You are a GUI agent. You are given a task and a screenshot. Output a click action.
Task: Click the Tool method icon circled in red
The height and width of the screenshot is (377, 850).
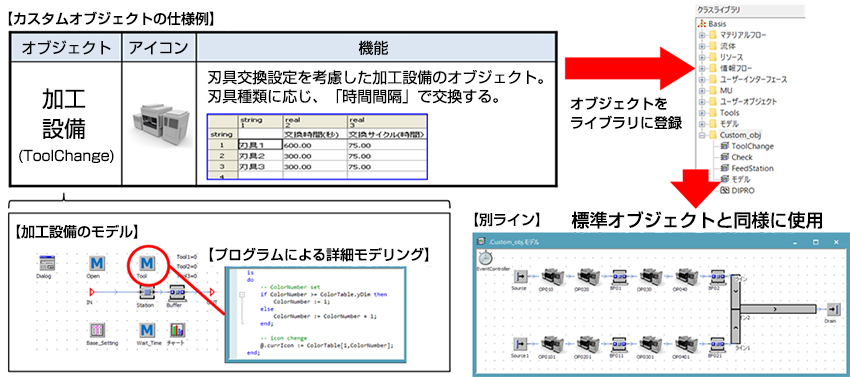point(146,264)
